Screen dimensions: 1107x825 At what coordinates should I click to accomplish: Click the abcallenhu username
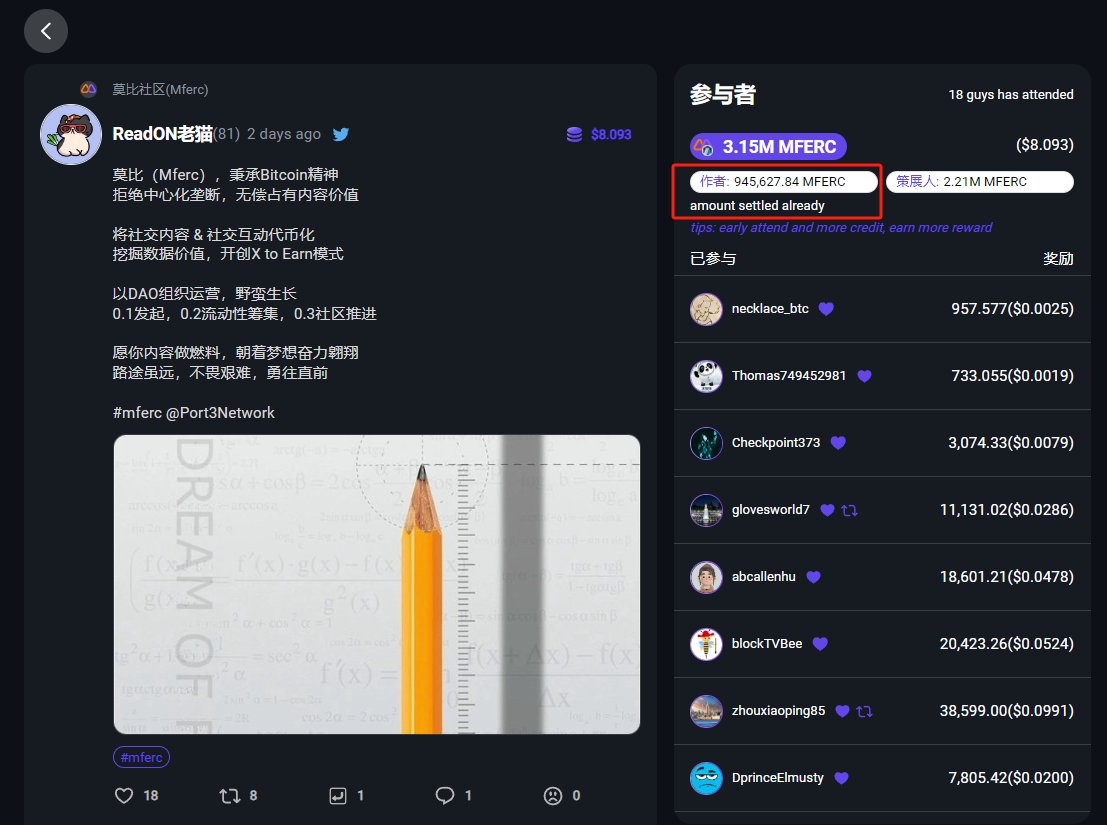pyautogui.click(x=764, y=577)
